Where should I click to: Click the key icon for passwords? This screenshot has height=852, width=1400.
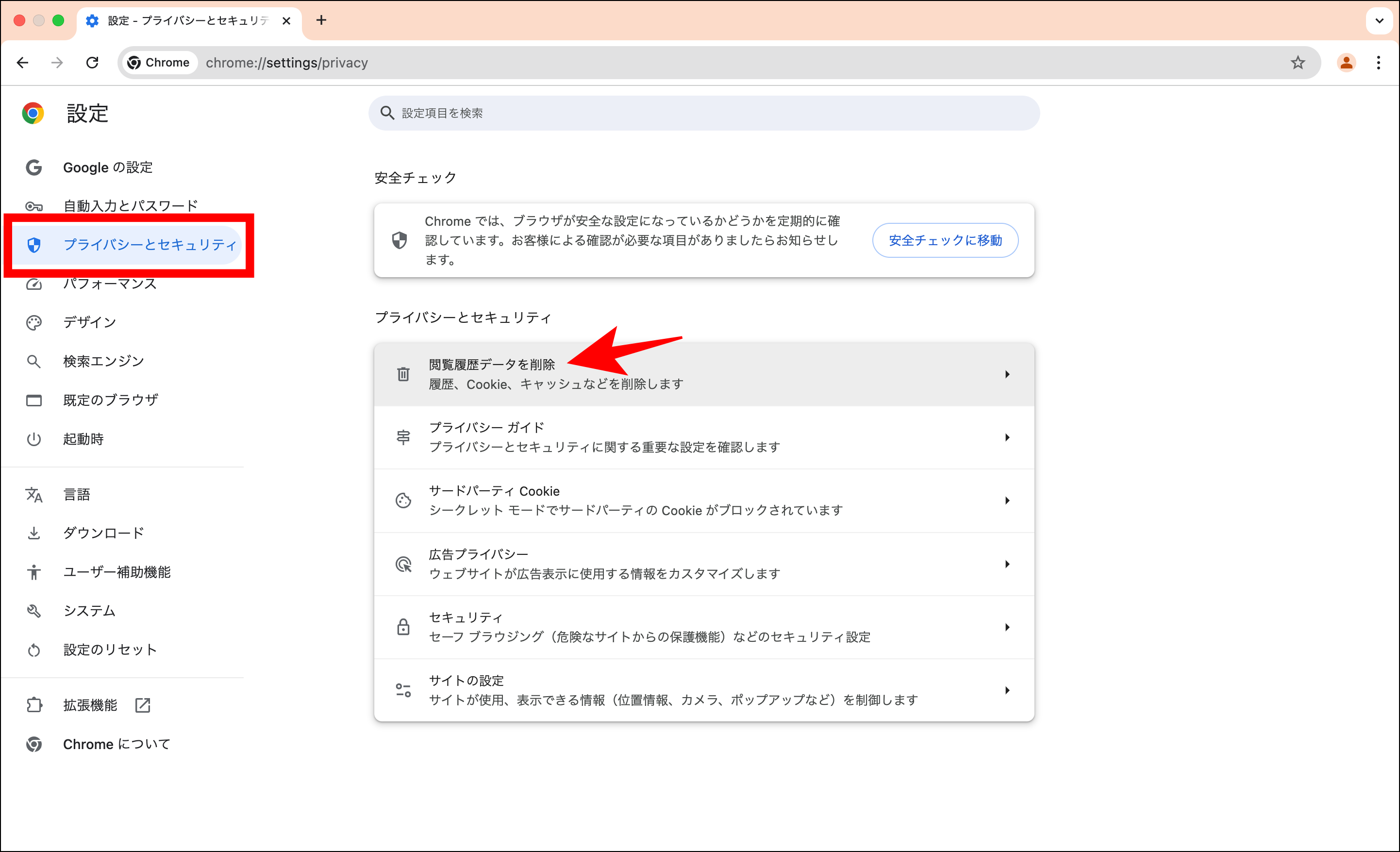[x=34, y=206]
